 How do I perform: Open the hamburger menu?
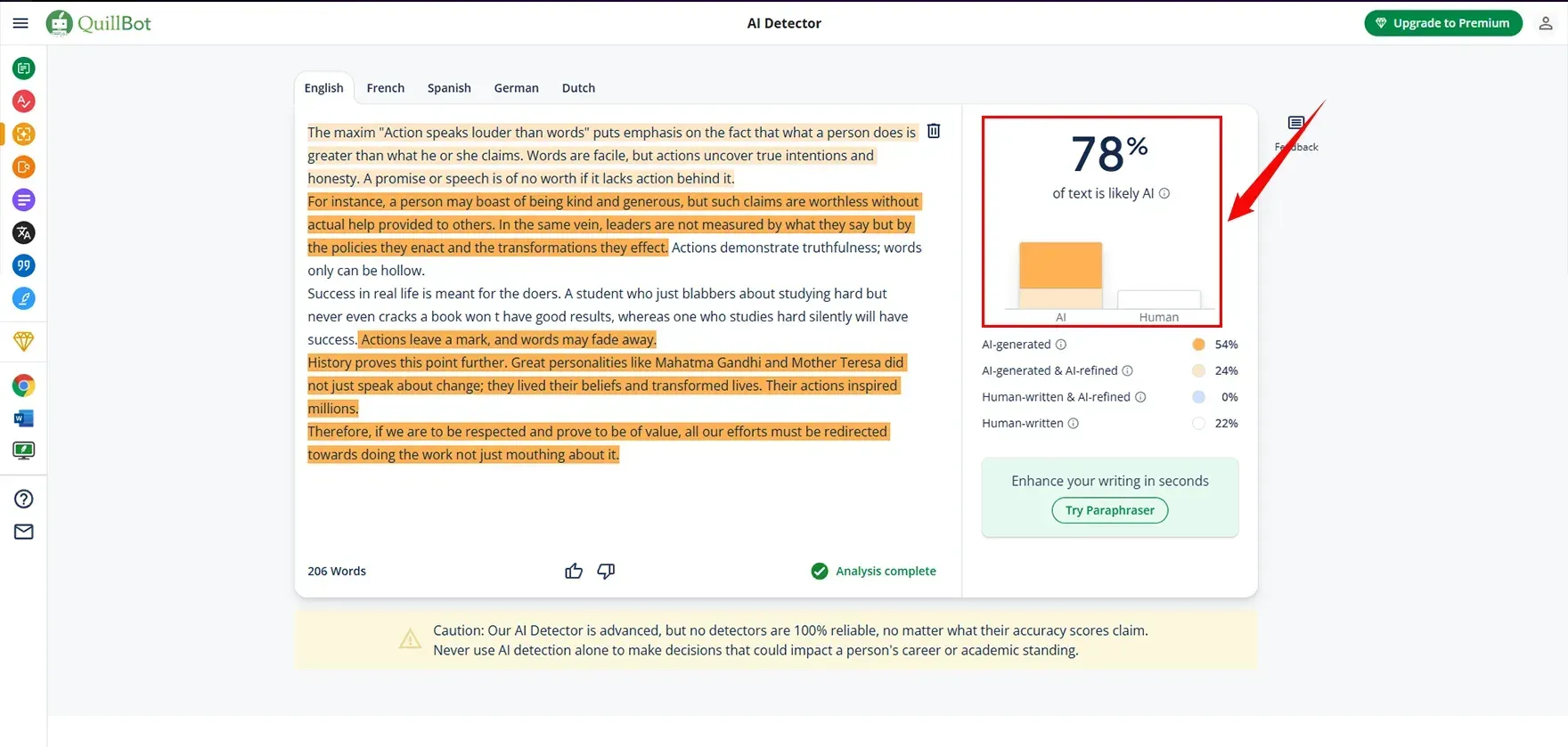[20, 23]
